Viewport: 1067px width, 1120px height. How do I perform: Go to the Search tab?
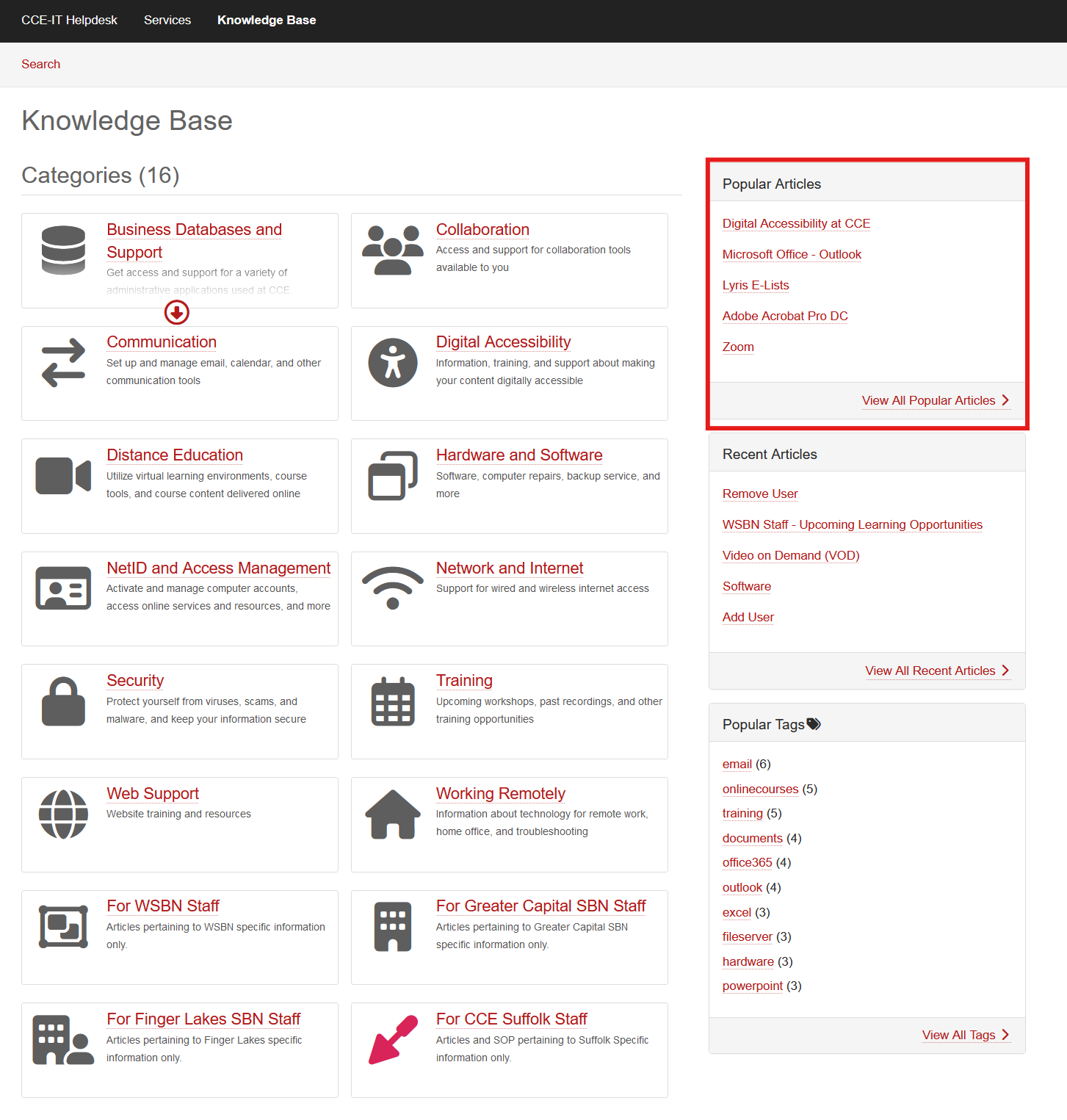pyautogui.click(x=41, y=65)
